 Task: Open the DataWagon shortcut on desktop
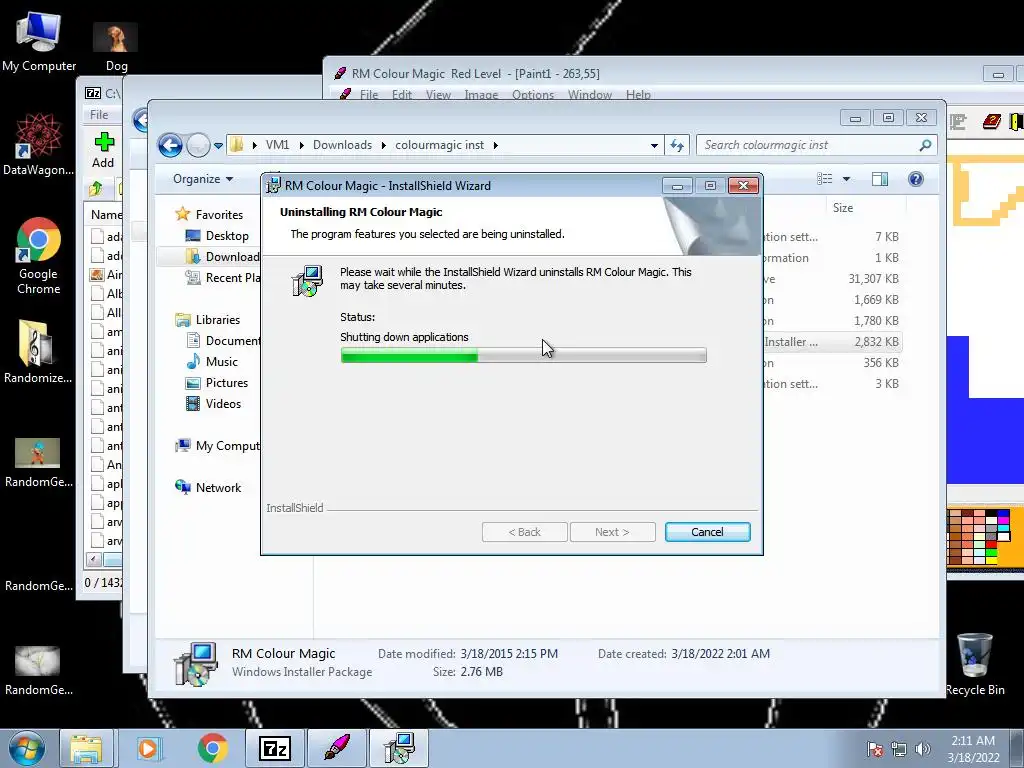coord(38,144)
